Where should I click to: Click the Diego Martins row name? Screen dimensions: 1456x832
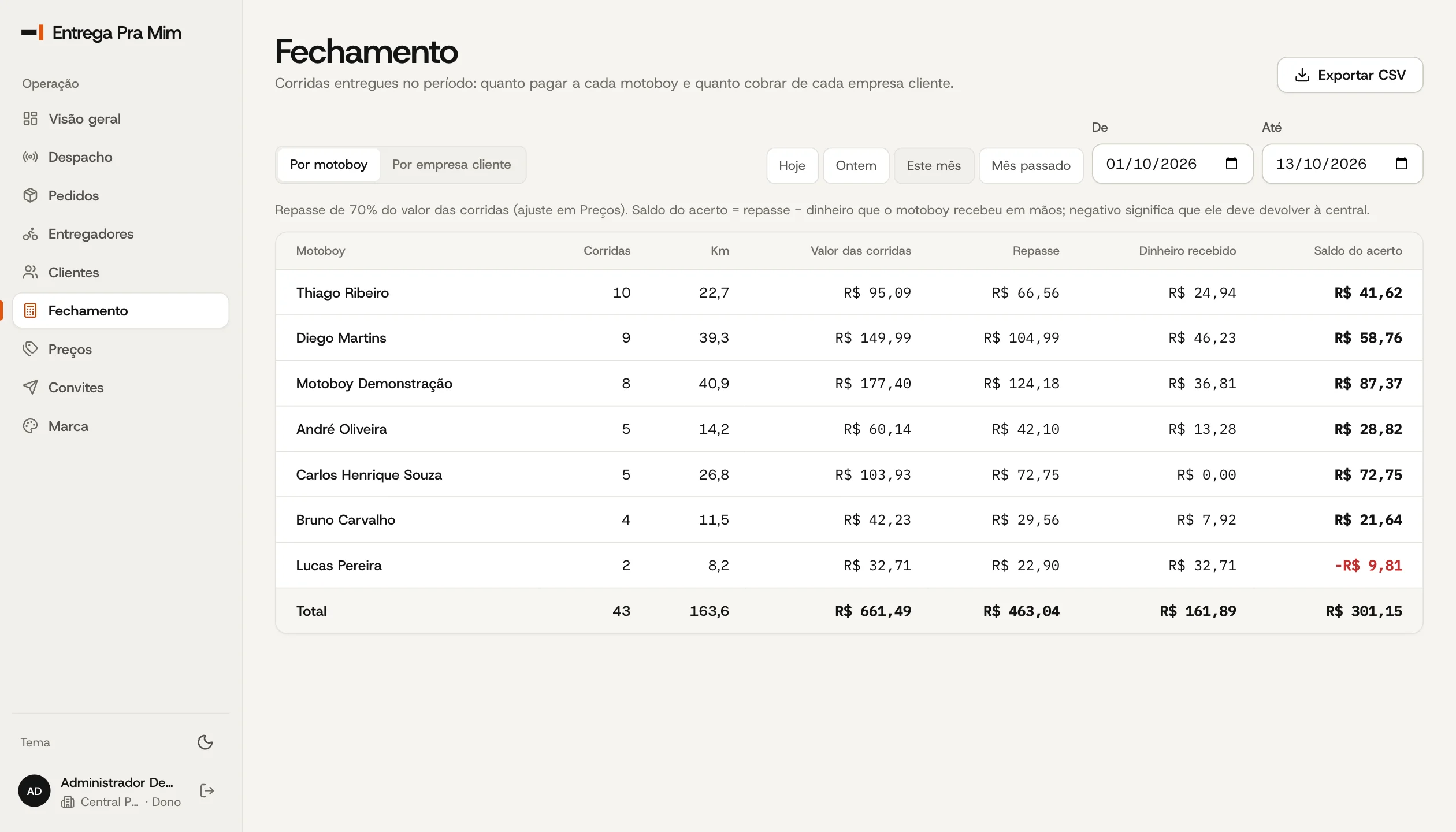point(341,338)
